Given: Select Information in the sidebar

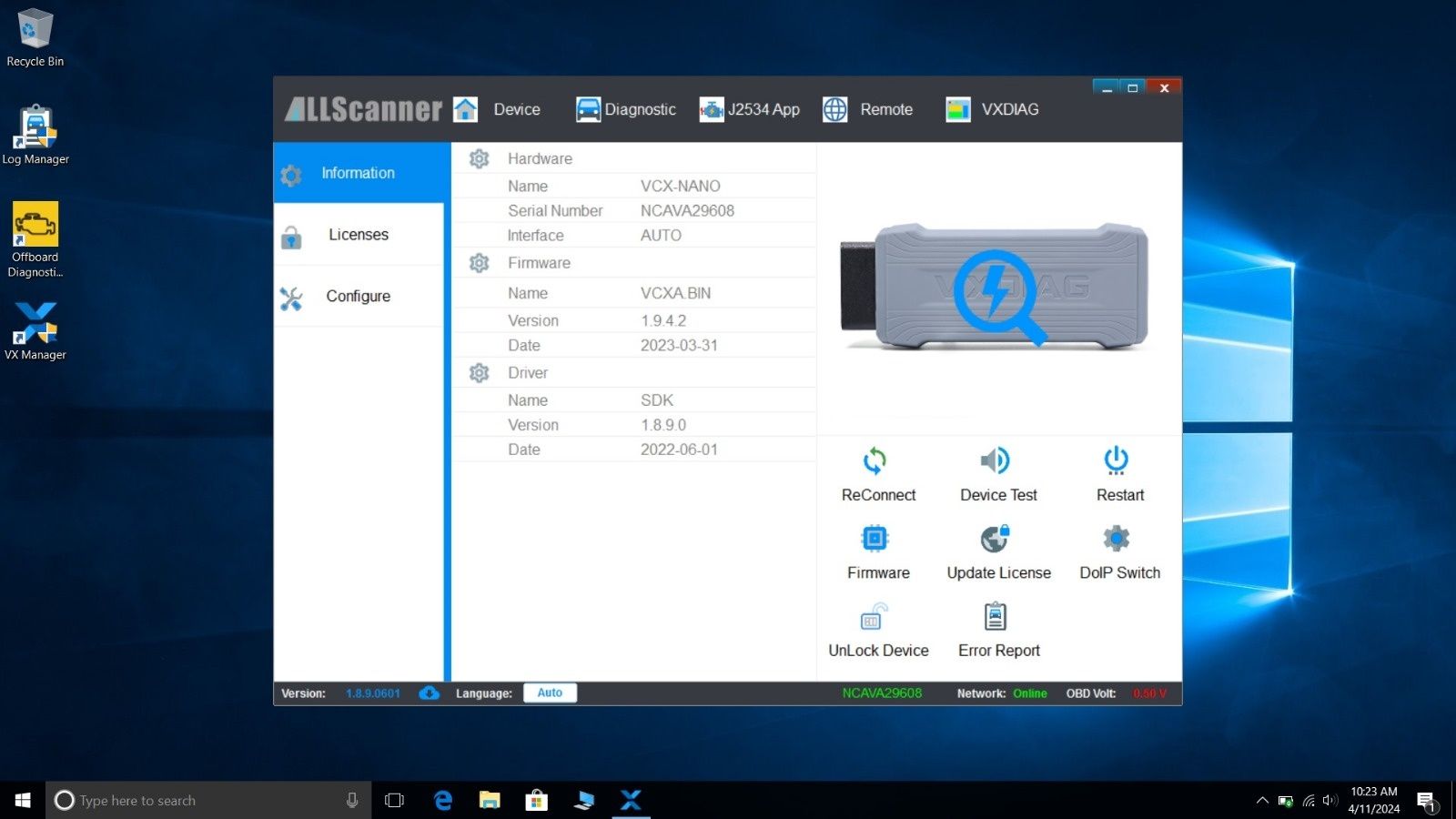Looking at the screenshot, I should [x=359, y=173].
